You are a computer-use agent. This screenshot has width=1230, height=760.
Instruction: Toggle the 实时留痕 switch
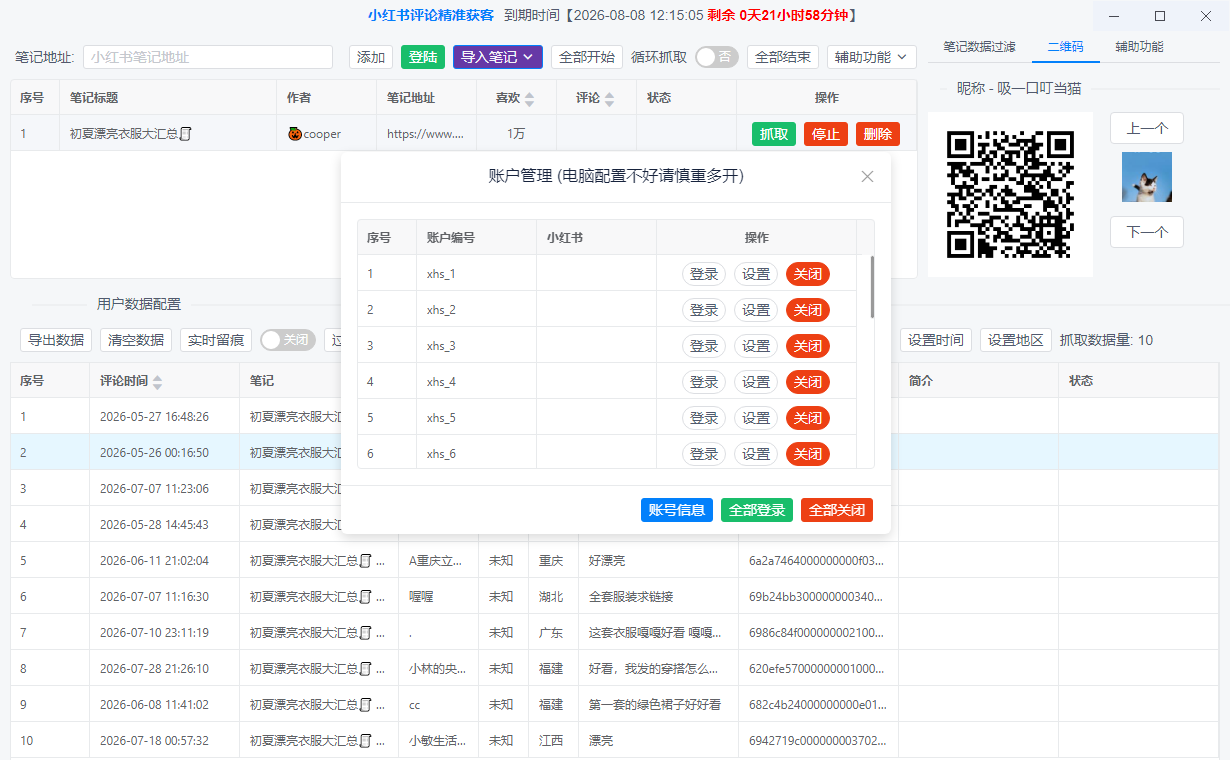[x=288, y=340]
